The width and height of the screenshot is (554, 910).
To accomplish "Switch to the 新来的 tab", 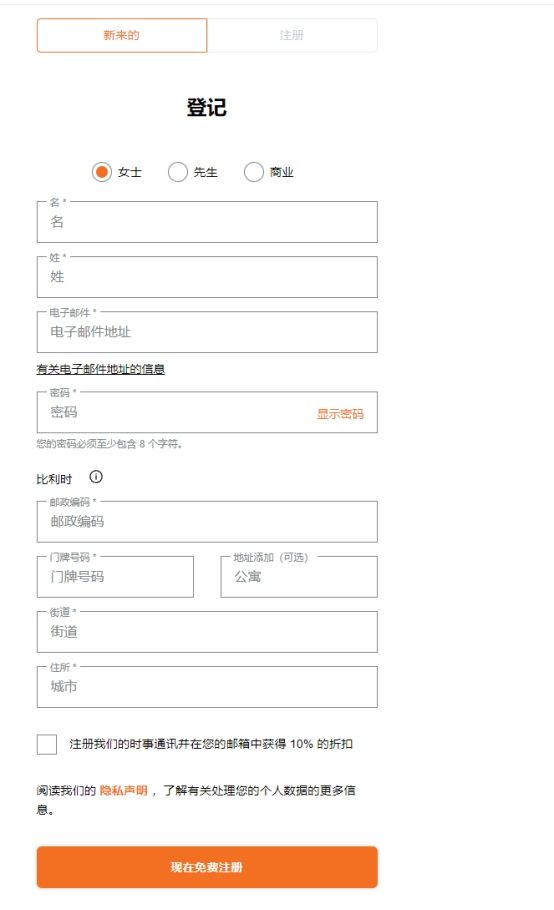I will (x=122, y=35).
